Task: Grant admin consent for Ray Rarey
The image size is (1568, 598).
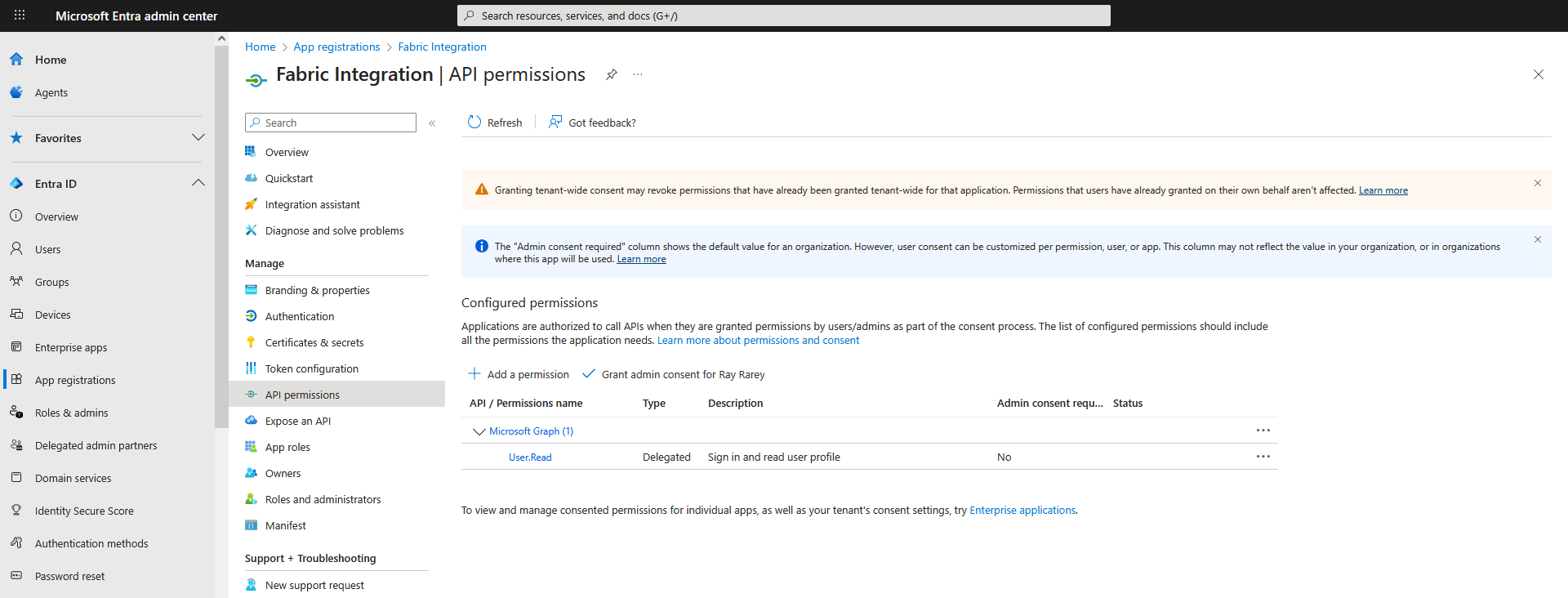Action: (x=674, y=375)
